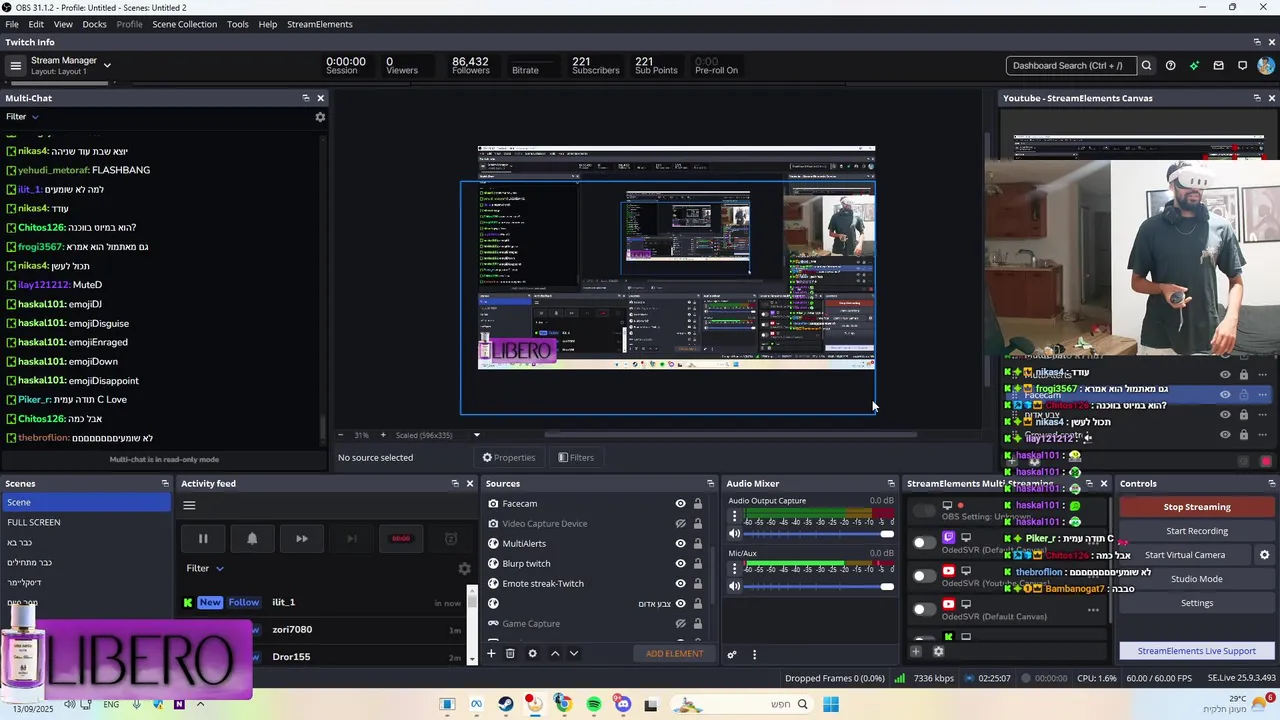Viewport: 1280px width, 720px height.
Task: Remove selected source with trash icon
Action: point(510,654)
